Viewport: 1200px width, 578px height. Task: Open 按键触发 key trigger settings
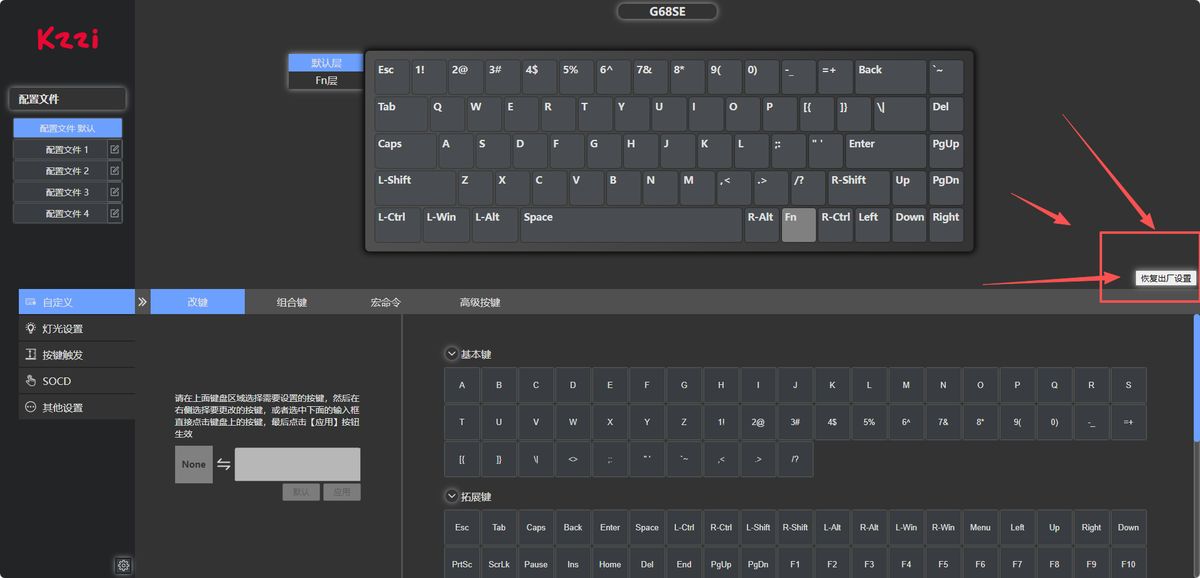[x=76, y=354]
